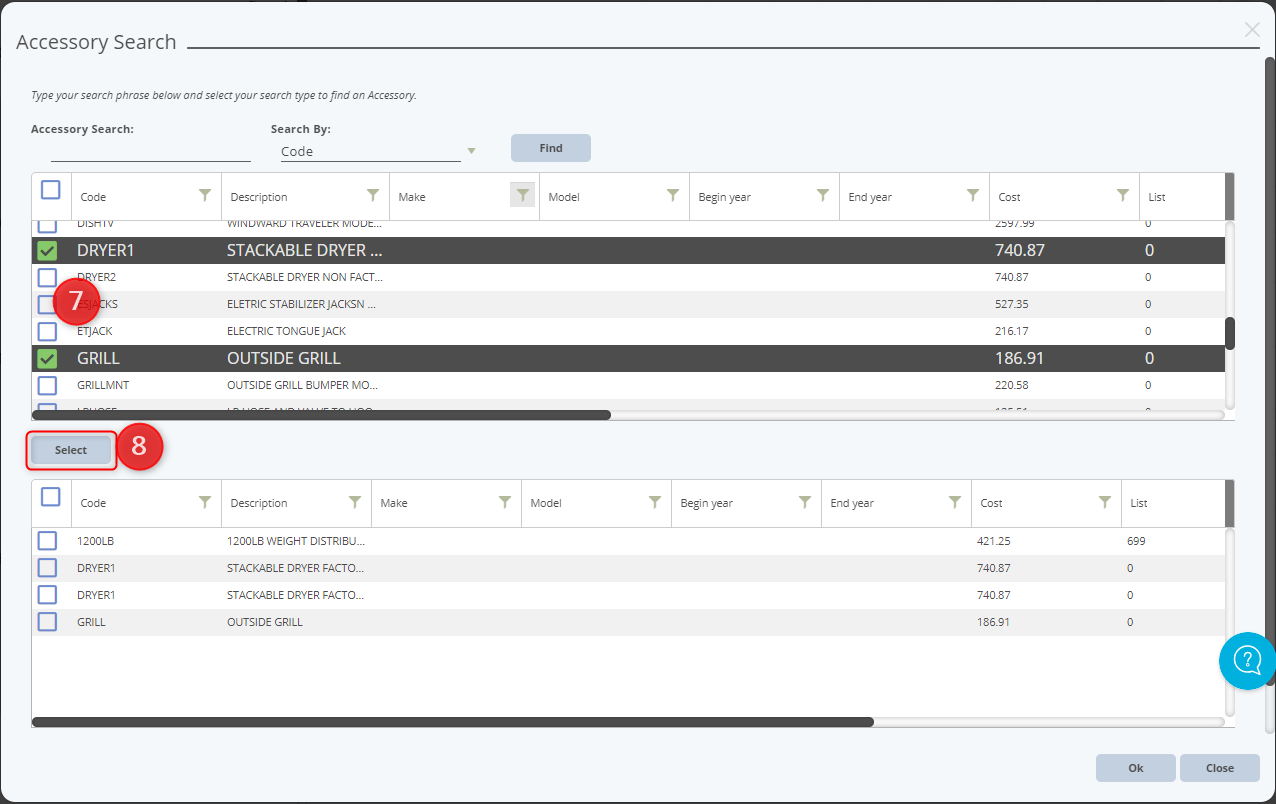
Task: Open the filter for the Code column
Action: point(205,196)
